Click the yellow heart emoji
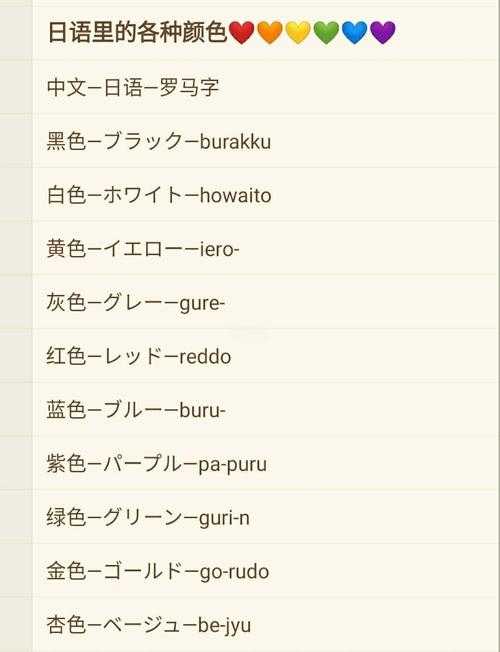This screenshot has height=652, width=500. 298,32
